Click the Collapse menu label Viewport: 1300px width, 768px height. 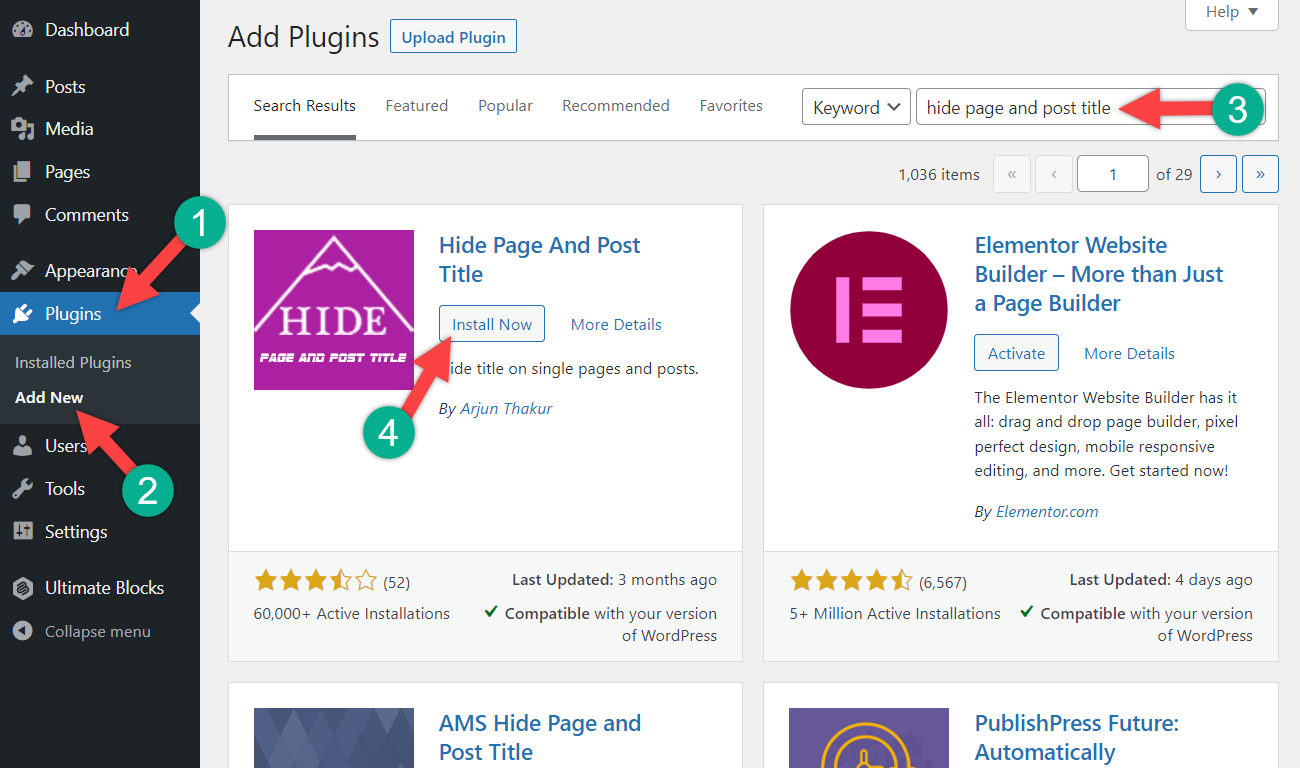click(x=98, y=632)
